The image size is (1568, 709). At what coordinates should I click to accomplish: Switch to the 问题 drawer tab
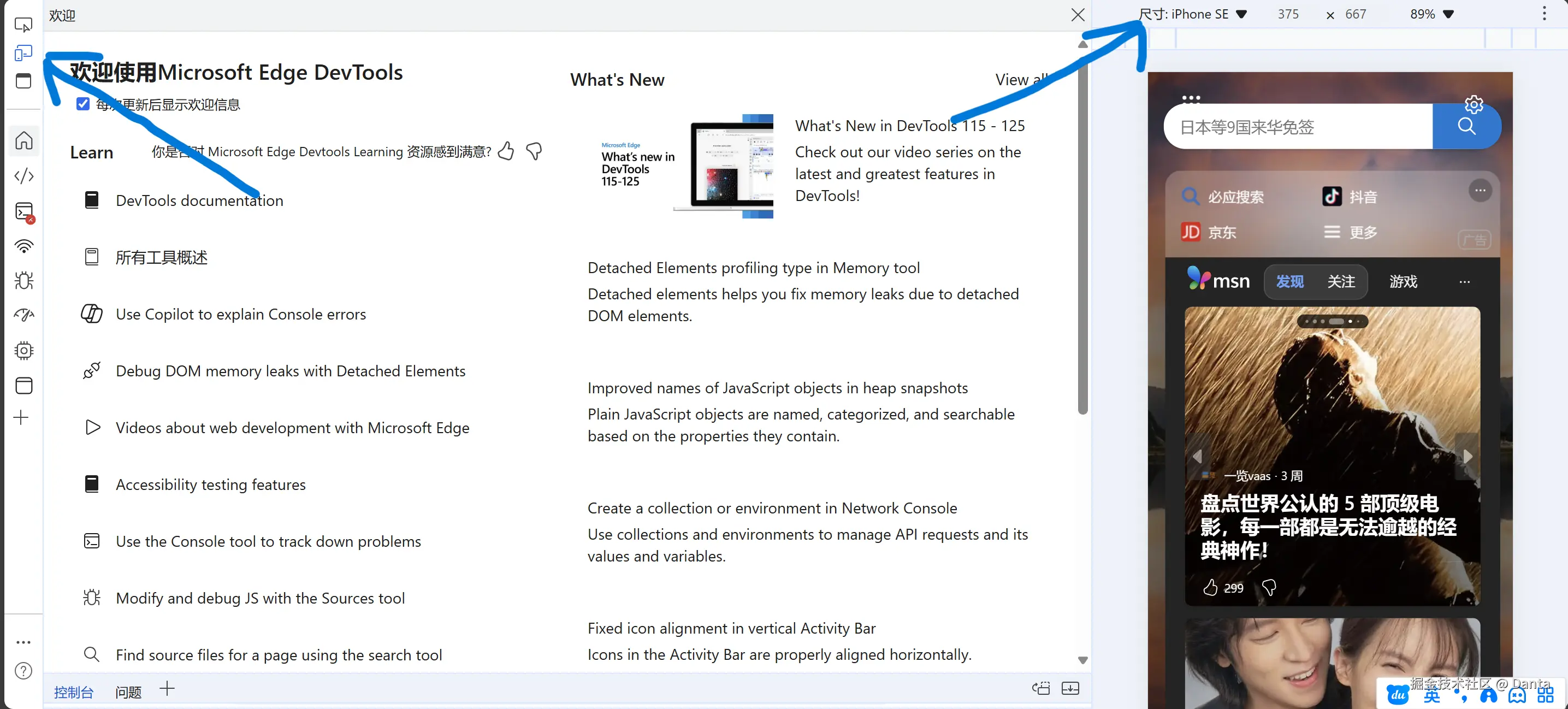128,692
